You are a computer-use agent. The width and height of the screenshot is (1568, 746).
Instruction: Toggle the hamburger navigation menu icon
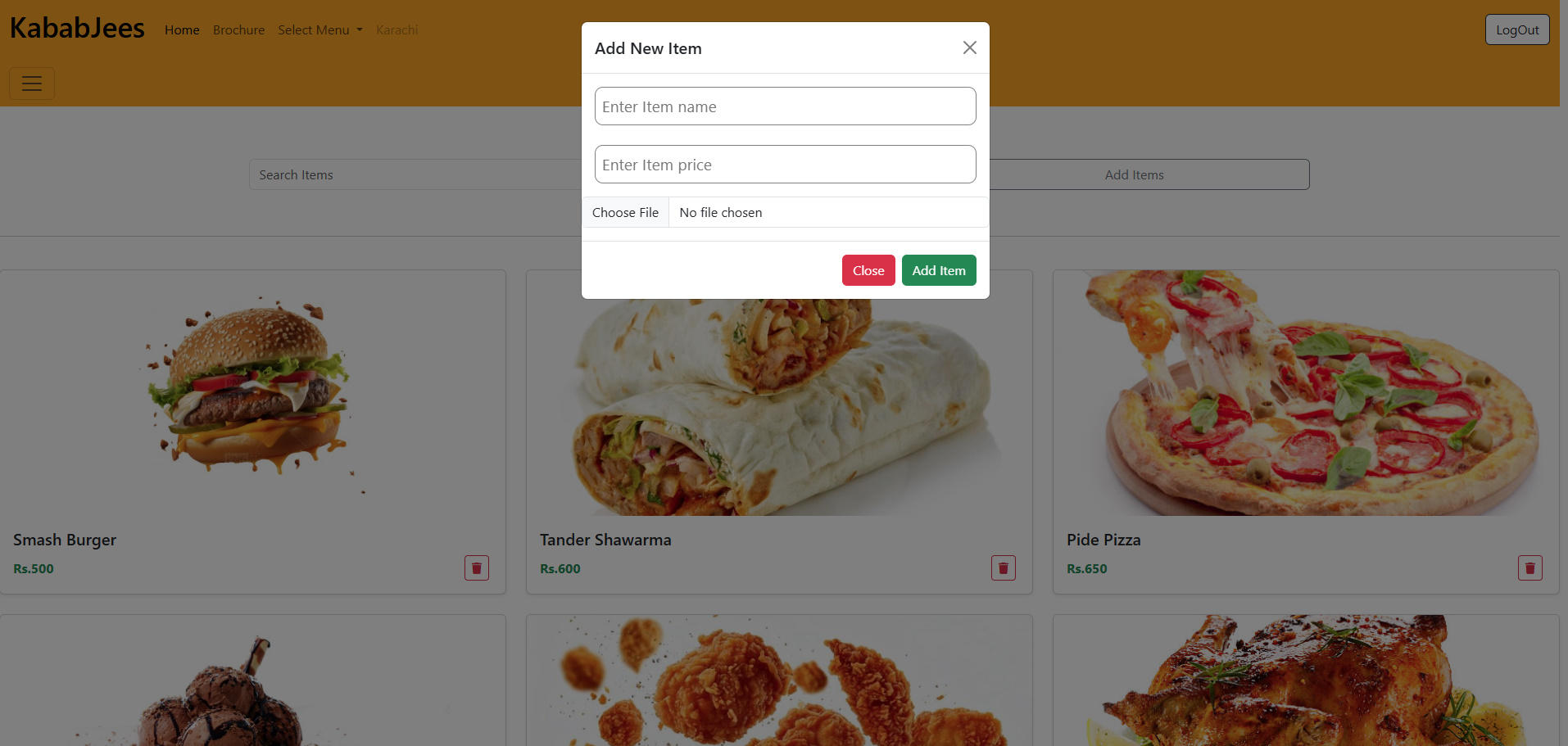pyautogui.click(x=32, y=84)
